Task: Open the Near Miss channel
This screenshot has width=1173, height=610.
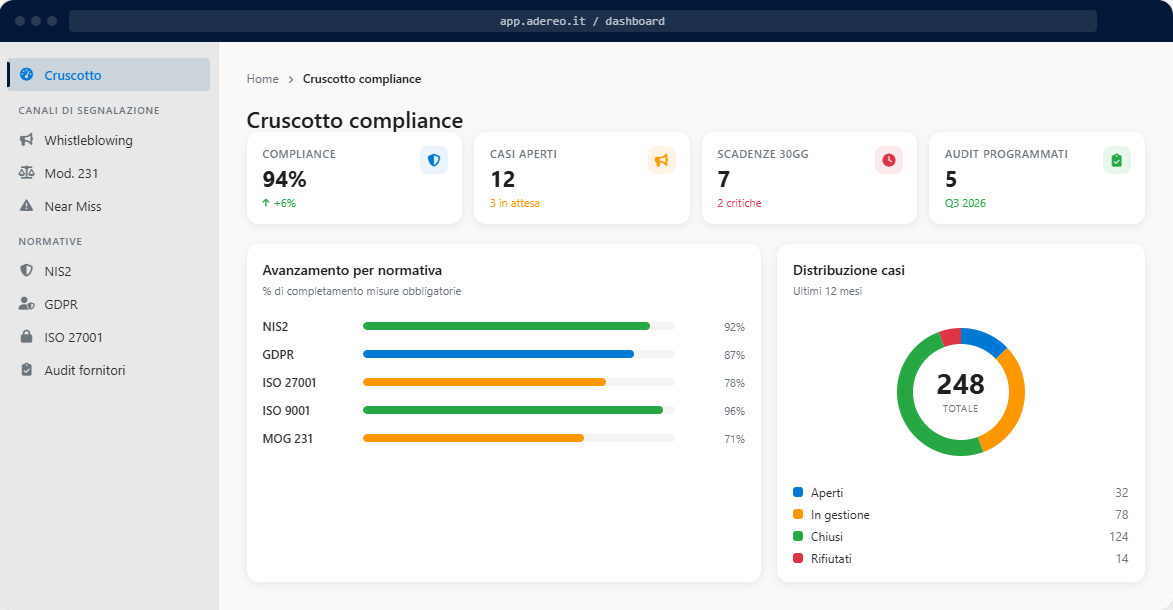Action: pos(108,206)
